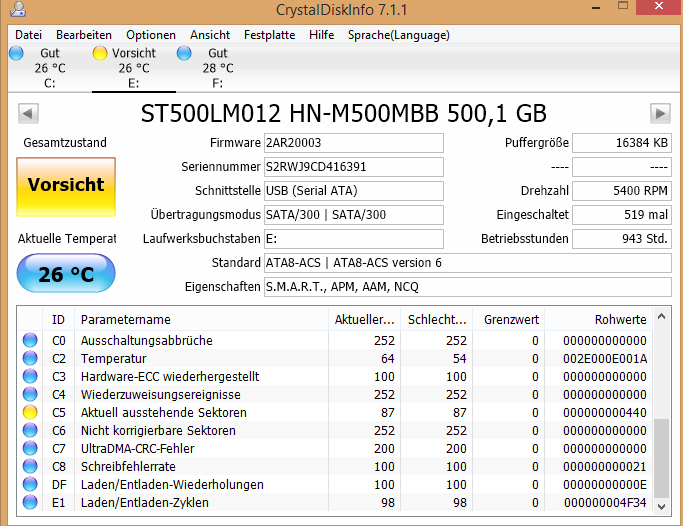This screenshot has height=526, width=683.
Task: Click blue status dot of C8 Schreibfehlerrate
Action: coord(30,466)
